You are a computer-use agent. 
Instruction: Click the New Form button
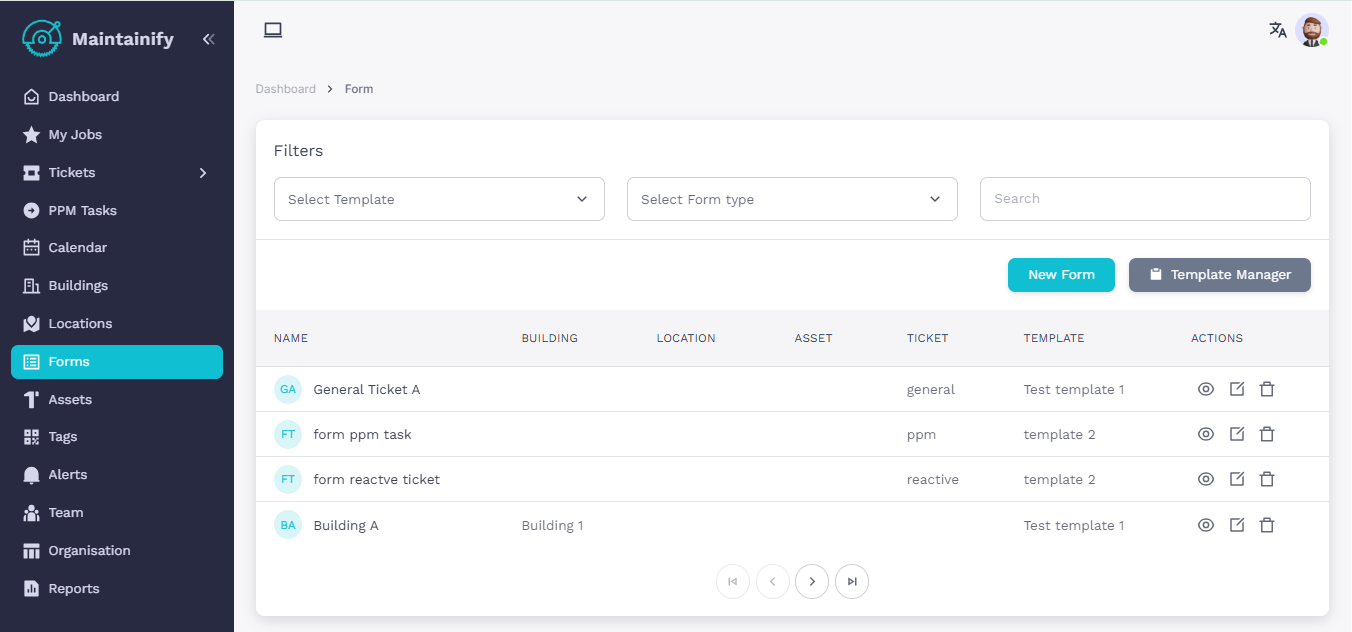1061,275
